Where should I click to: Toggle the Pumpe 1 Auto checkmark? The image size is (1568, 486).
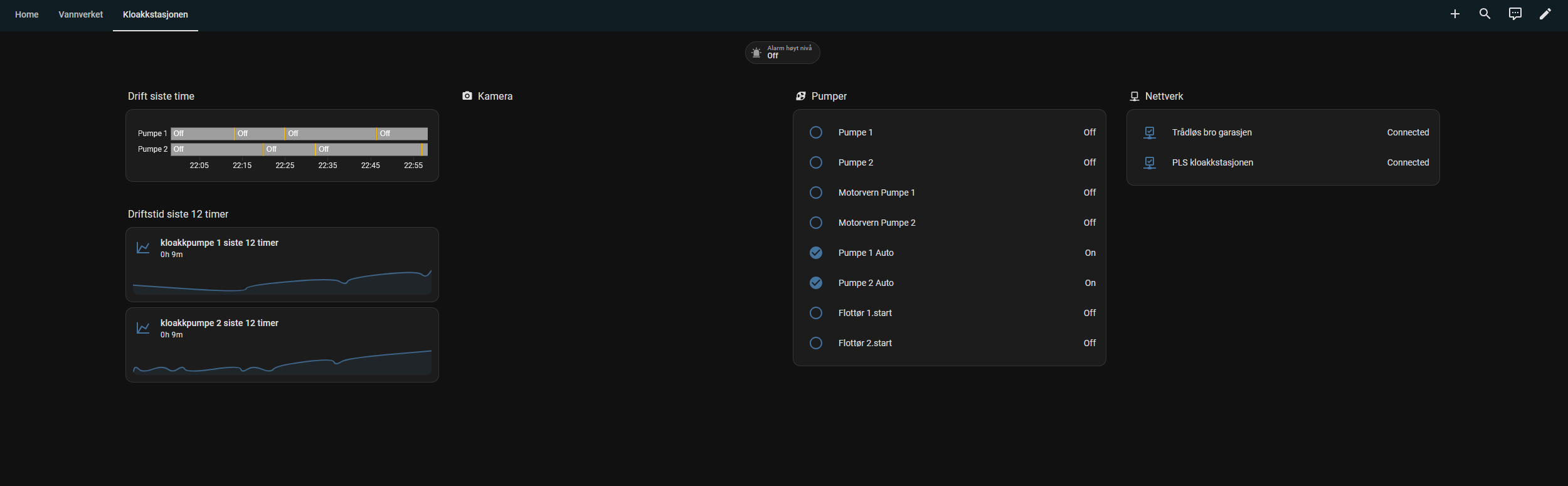815,253
